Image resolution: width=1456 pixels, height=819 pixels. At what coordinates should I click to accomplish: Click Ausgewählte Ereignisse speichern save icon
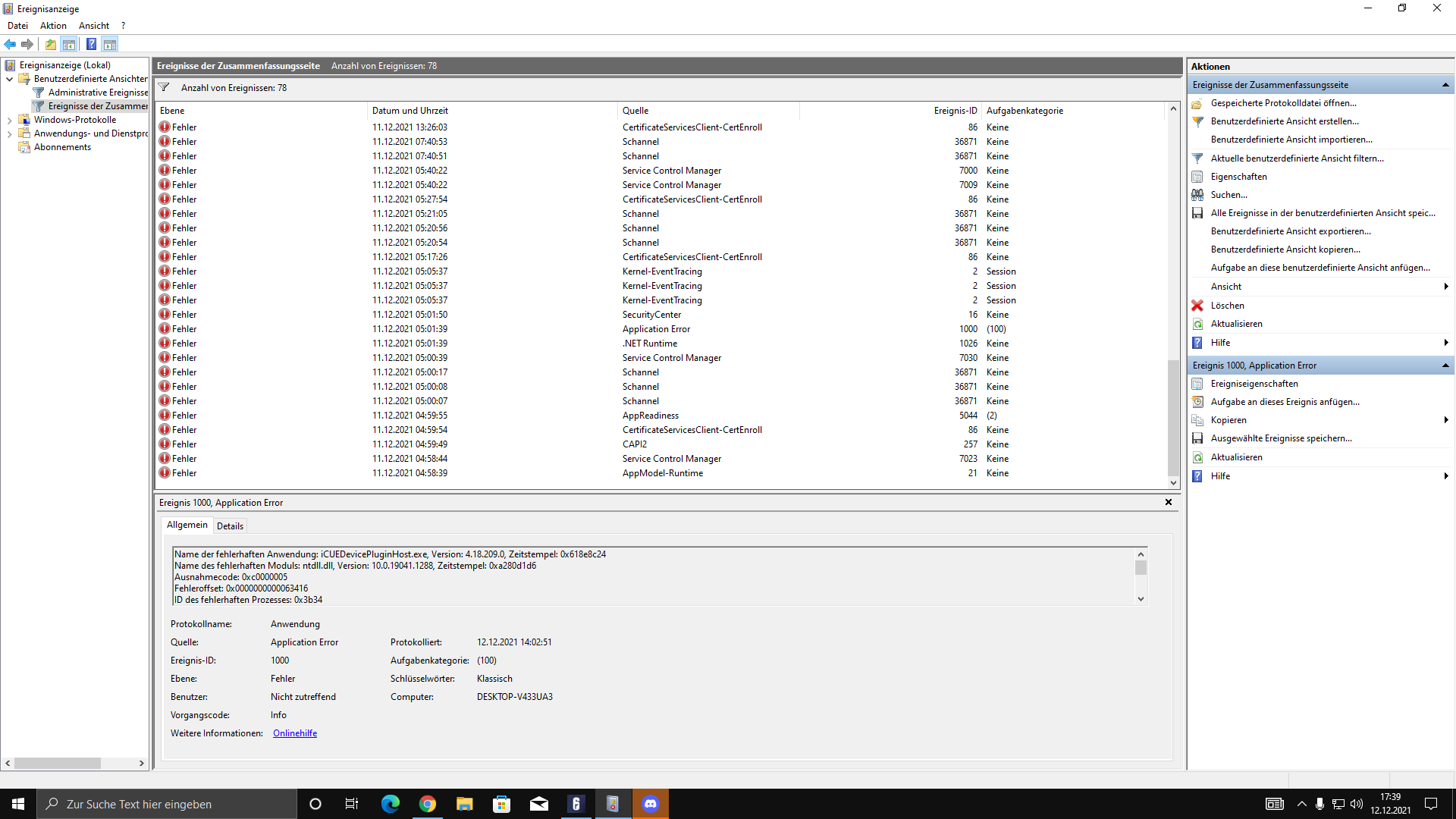pos(1197,438)
